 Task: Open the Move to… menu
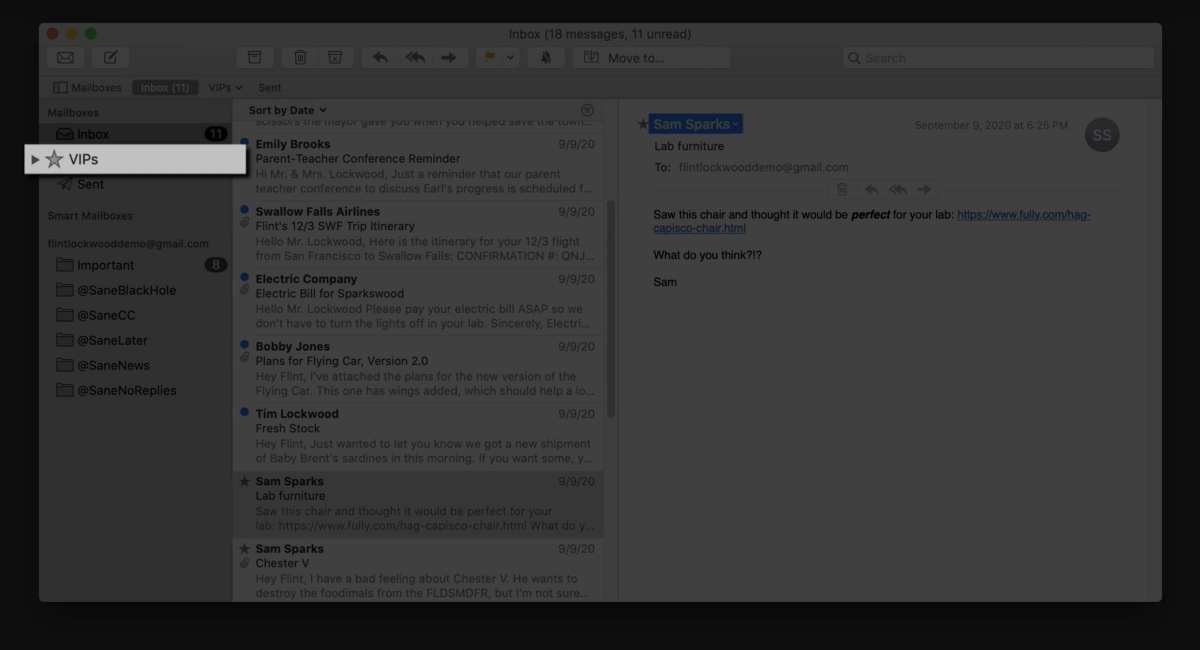(x=651, y=58)
